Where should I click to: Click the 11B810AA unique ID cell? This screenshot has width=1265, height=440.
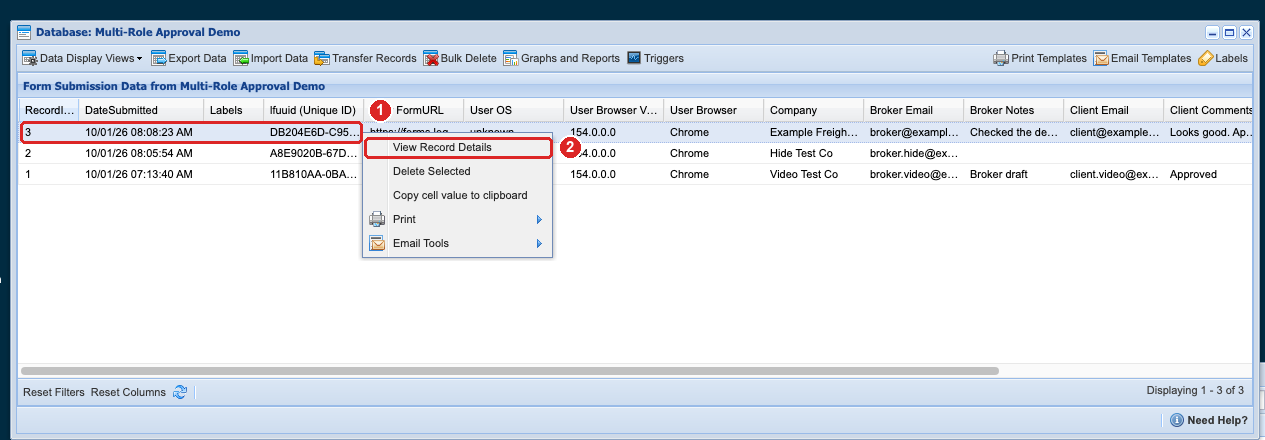313,174
